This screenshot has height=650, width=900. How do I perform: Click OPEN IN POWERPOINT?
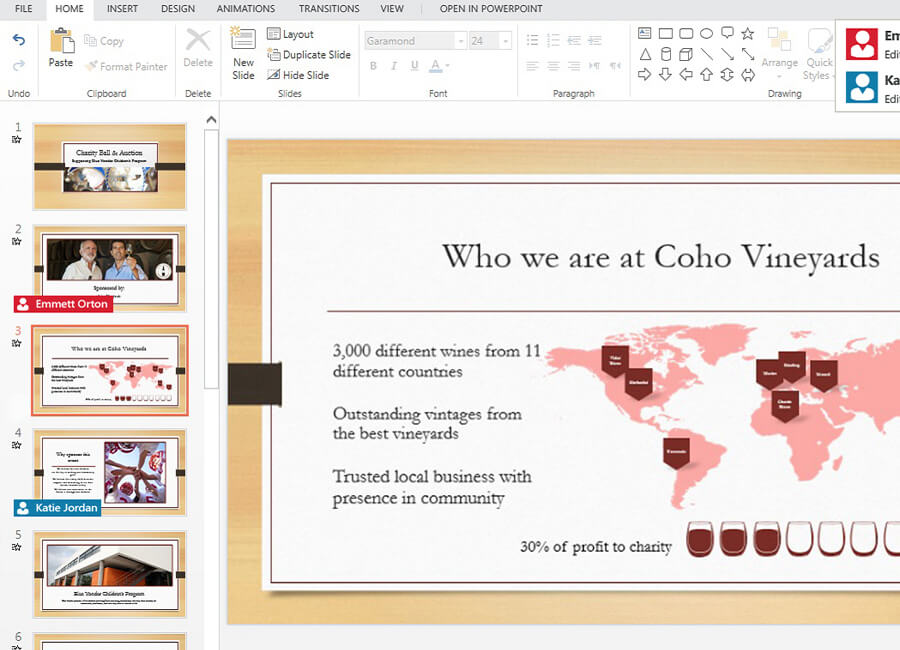[x=490, y=9]
